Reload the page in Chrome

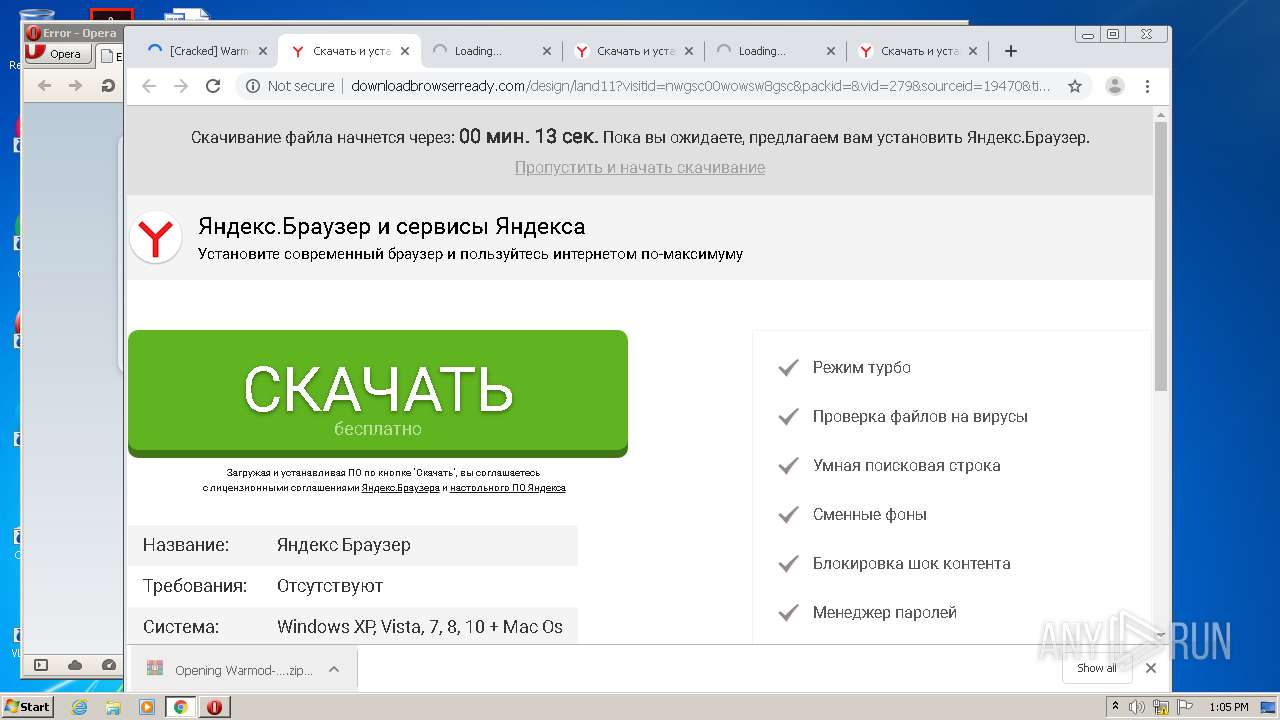coord(213,86)
